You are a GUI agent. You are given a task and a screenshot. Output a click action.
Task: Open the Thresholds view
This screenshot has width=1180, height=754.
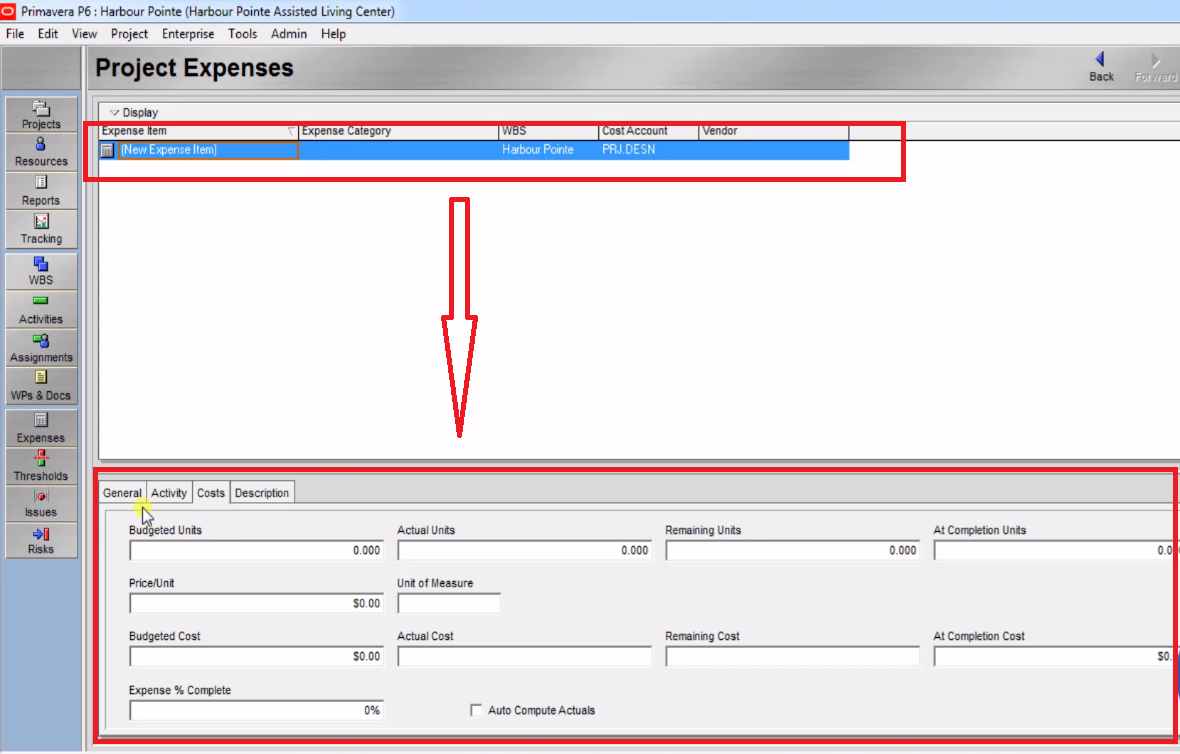pos(41,464)
